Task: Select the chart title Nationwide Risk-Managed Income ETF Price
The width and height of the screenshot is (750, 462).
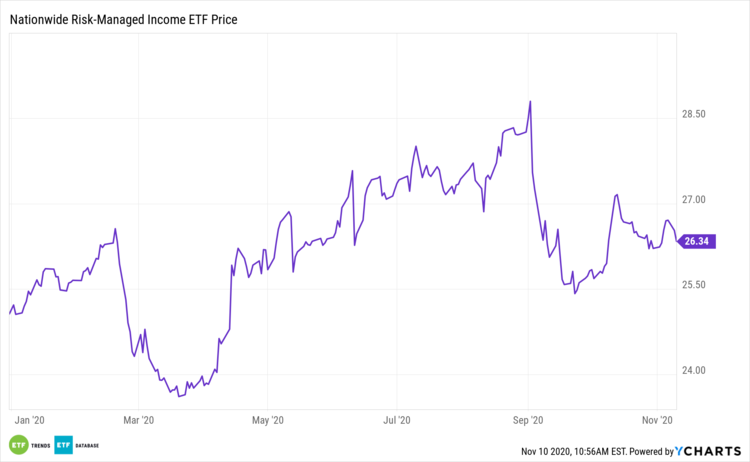Action: (130, 19)
